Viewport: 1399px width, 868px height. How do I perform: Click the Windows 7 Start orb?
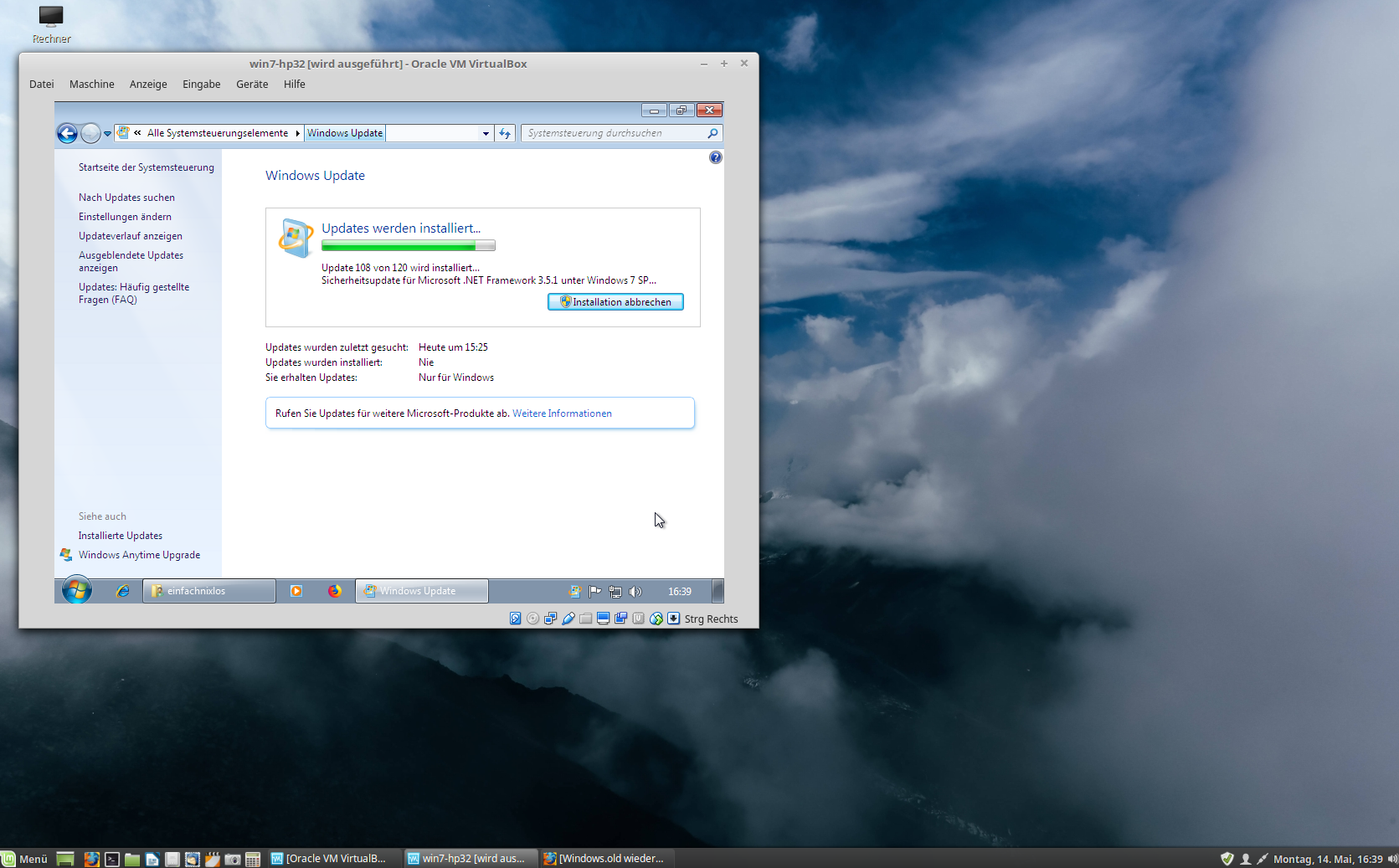(x=76, y=590)
